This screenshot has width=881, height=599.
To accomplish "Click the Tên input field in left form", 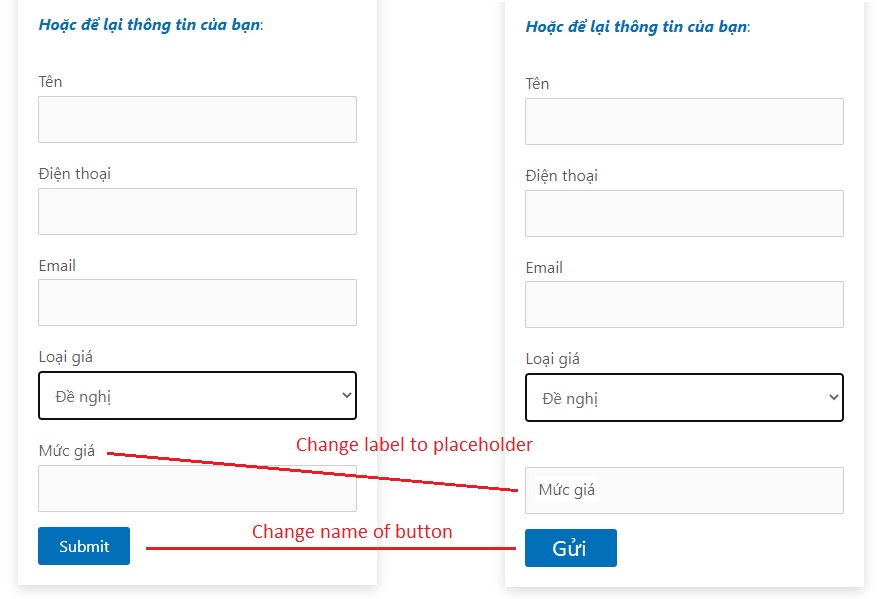I will [x=197, y=119].
